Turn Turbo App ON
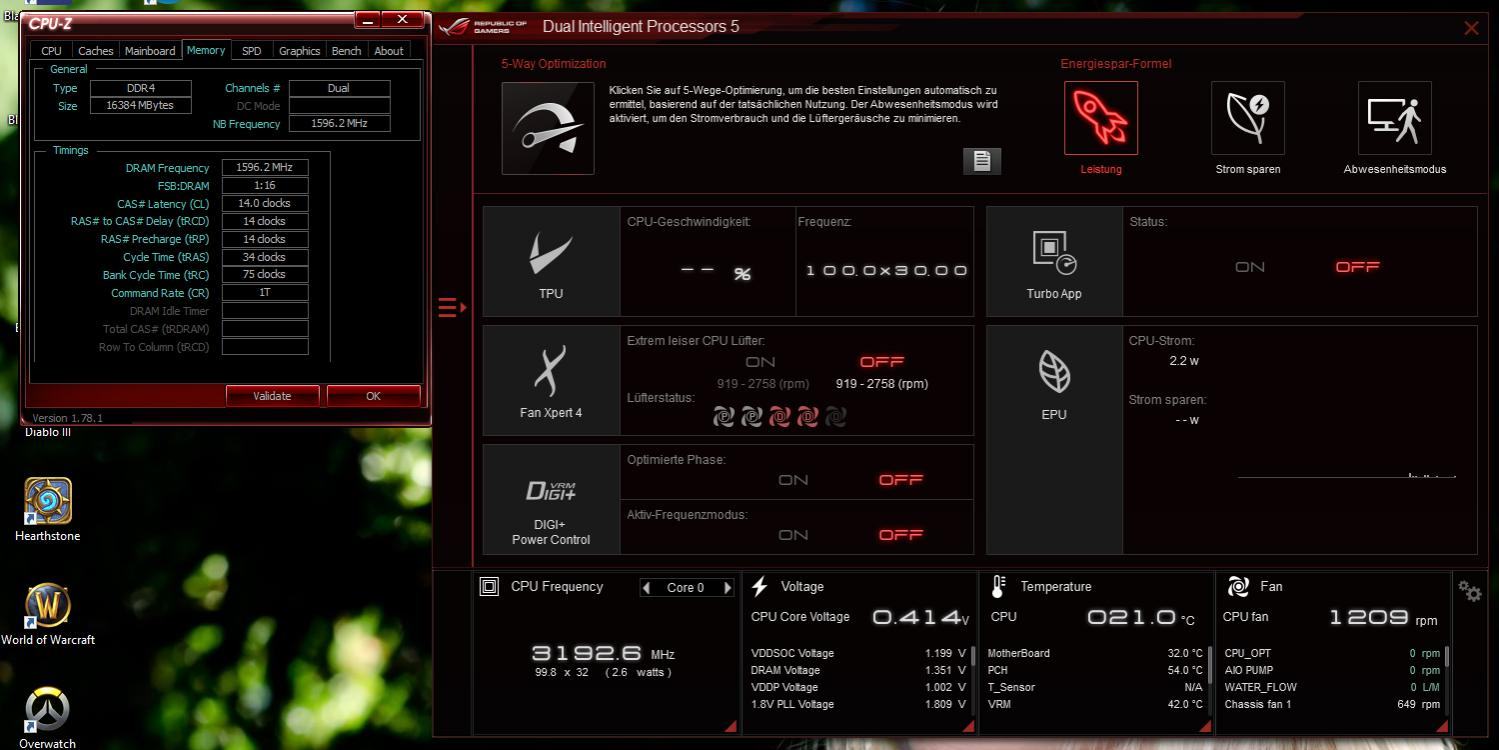Screen dimensions: 1499x750 [1250, 267]
